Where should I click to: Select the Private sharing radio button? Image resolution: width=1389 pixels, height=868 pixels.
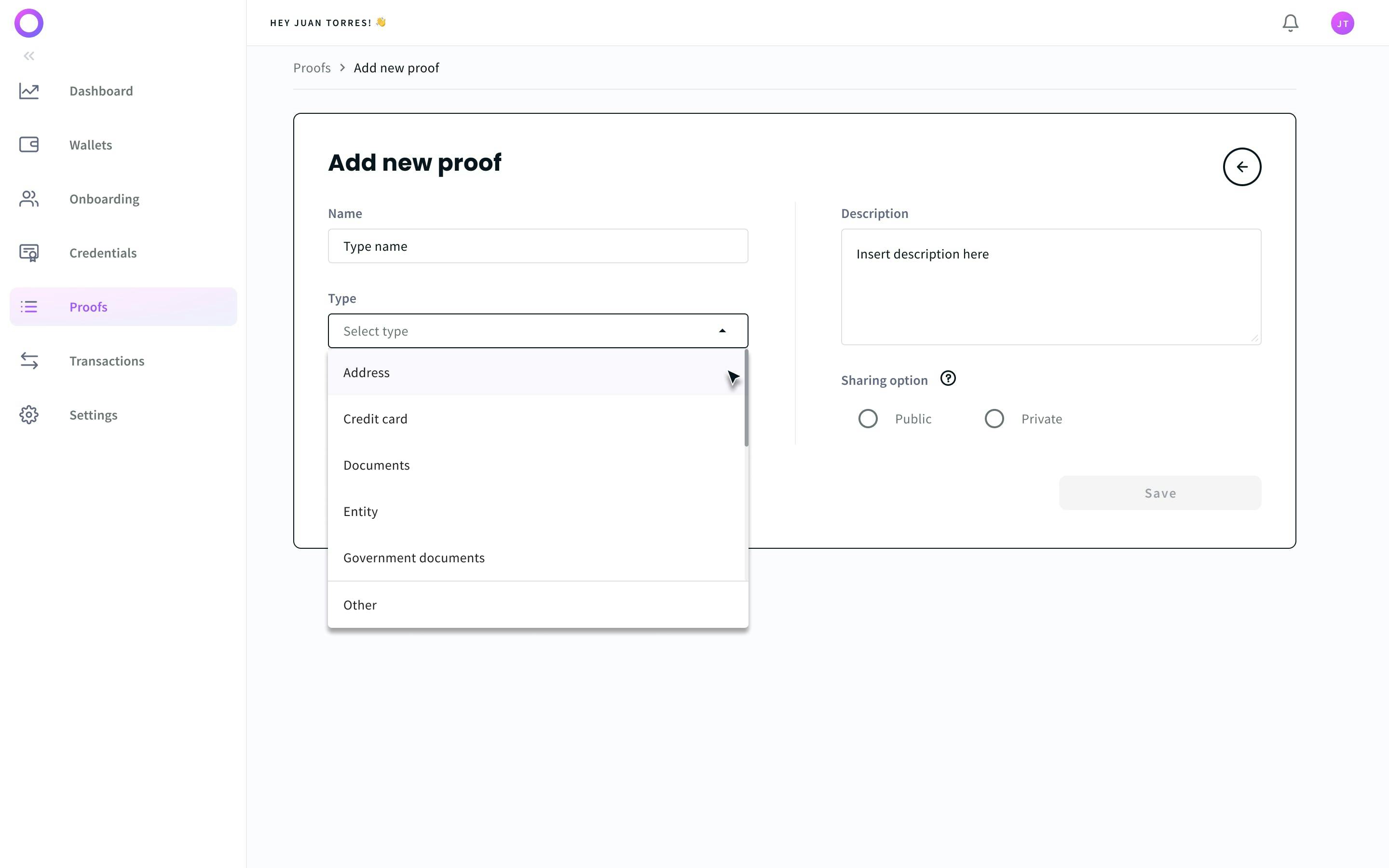coord(994,419)
